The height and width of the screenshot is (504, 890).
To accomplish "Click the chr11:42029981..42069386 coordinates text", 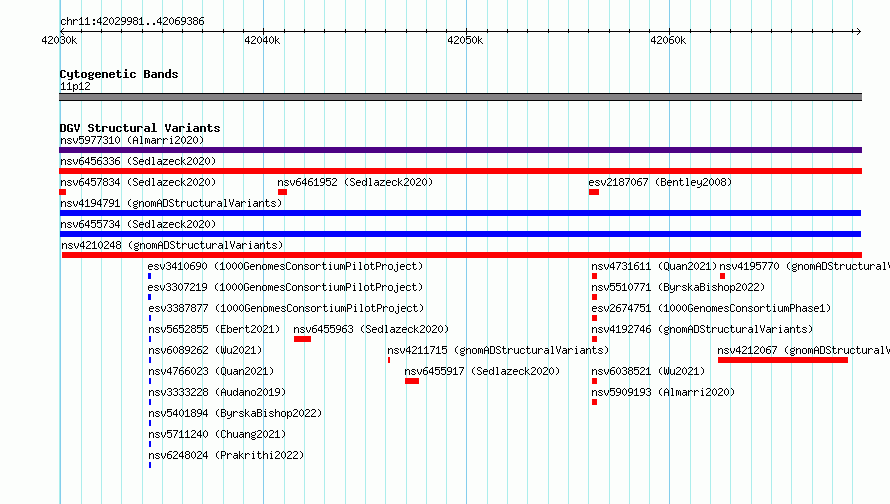I will pos(132,21).
